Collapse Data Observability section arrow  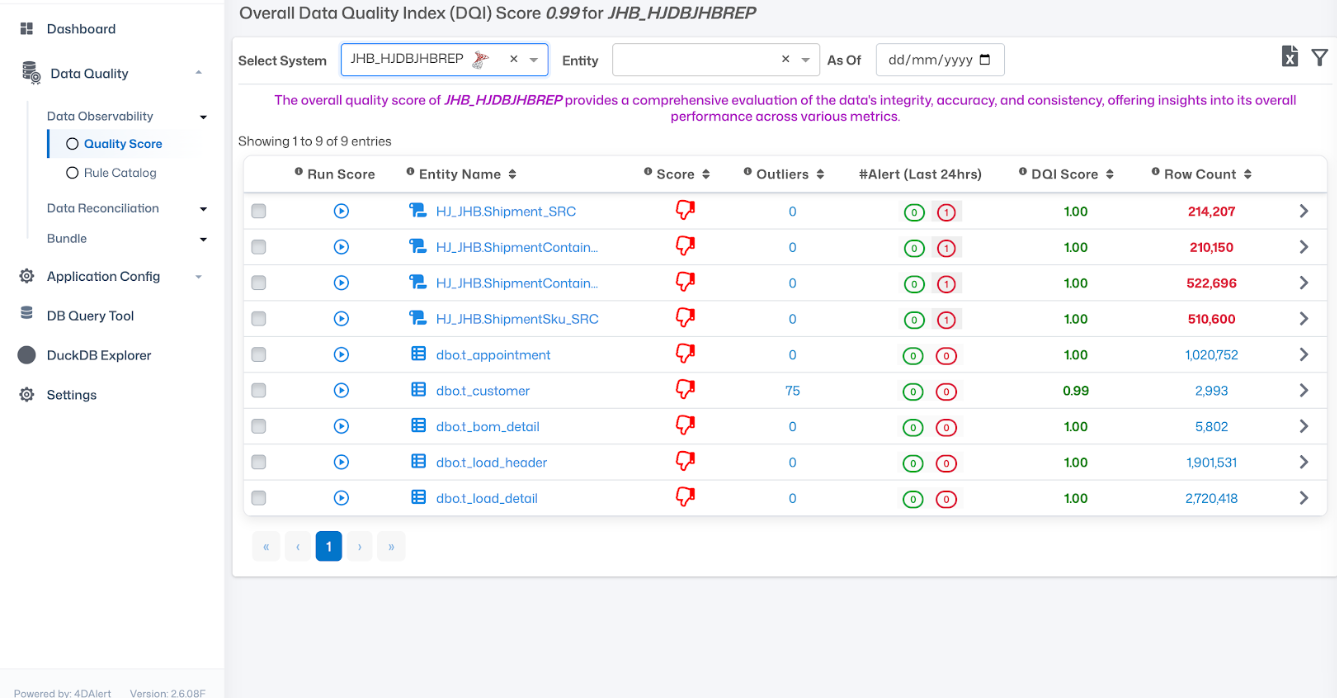tap(203, 117)
